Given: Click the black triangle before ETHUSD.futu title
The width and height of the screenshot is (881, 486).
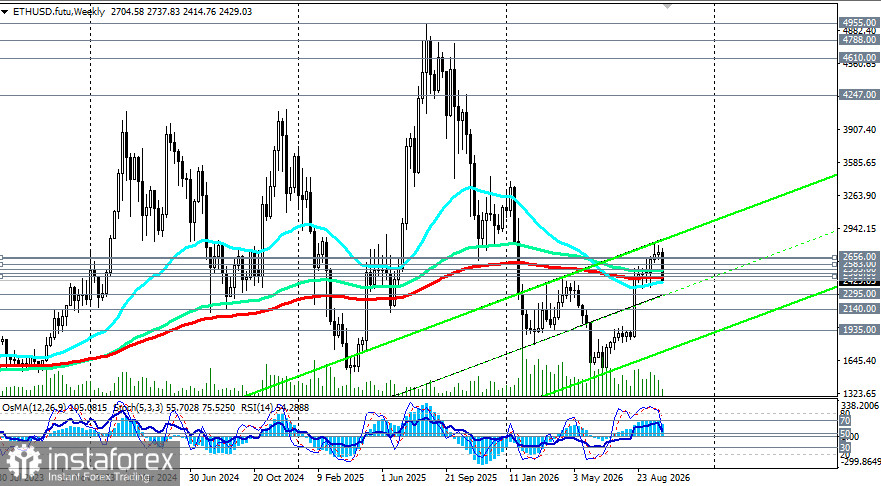Looking at the screenshot, I should pyautogui.click(x=4, y=12).
